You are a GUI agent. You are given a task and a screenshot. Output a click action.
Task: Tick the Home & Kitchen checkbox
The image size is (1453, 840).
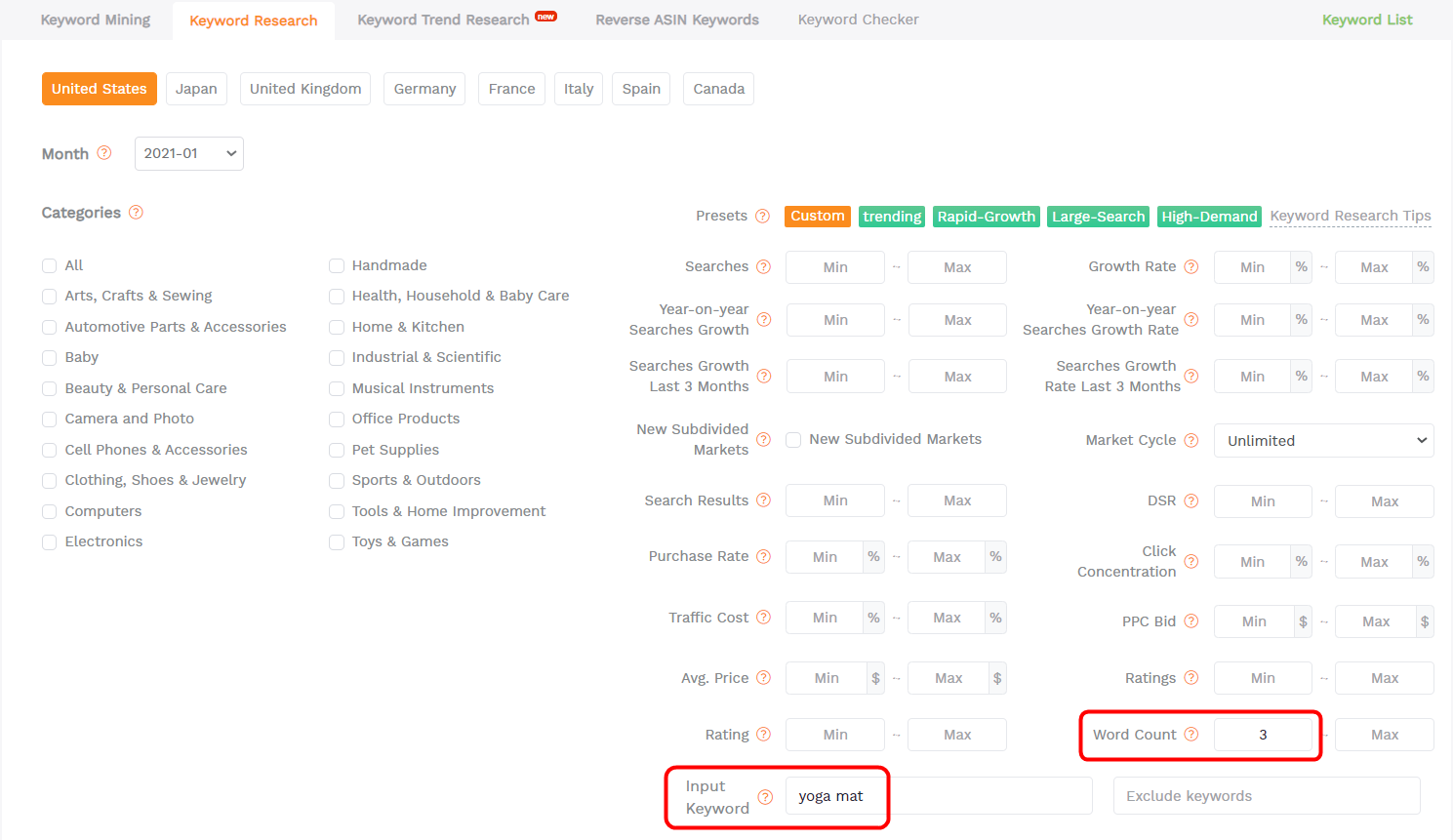click(337, 328)
